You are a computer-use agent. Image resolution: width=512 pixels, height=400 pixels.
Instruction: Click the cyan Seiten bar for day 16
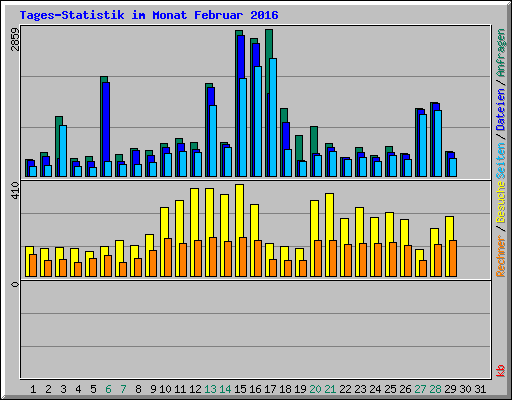[258, 121]
